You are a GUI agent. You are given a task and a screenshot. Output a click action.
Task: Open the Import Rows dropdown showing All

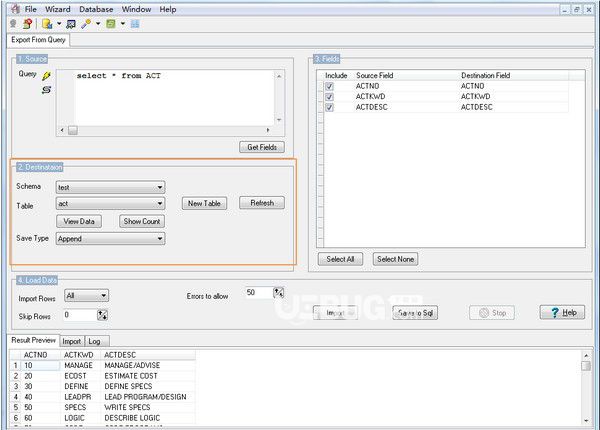pos(86,295)
